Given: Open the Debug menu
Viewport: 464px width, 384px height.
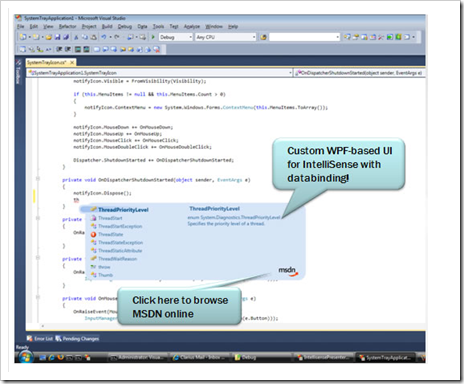Looking at the screenshot, I should click(x=125, y=26).
